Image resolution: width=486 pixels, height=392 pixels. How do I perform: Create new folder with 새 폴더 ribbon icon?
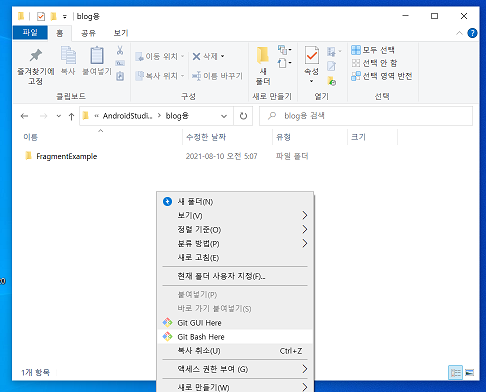tap(263, 66)
